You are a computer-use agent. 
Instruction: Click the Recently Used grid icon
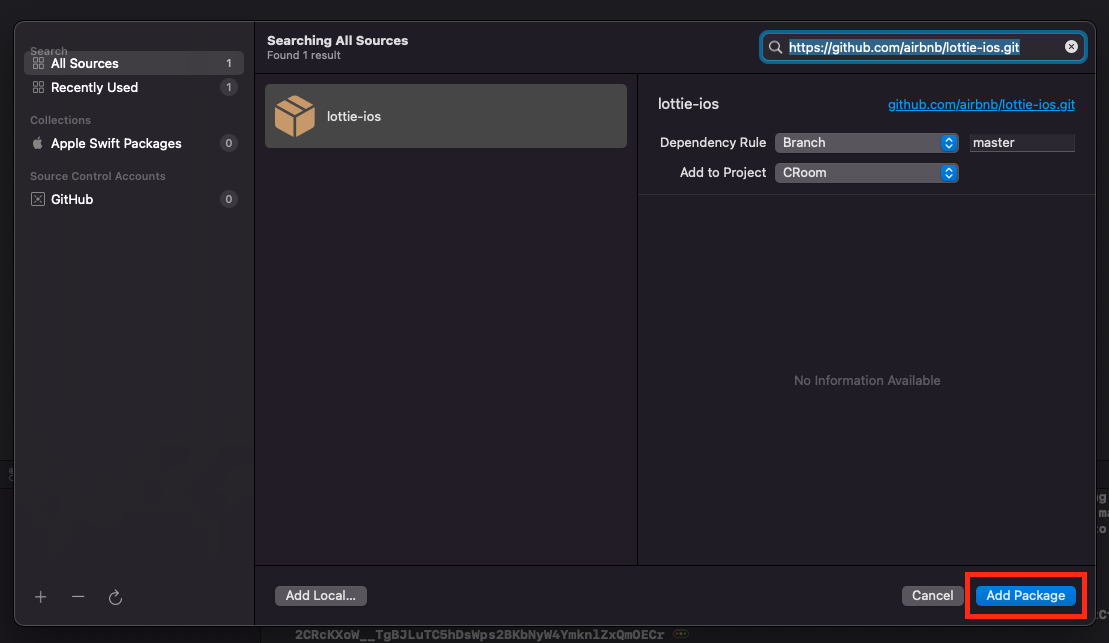38,87
